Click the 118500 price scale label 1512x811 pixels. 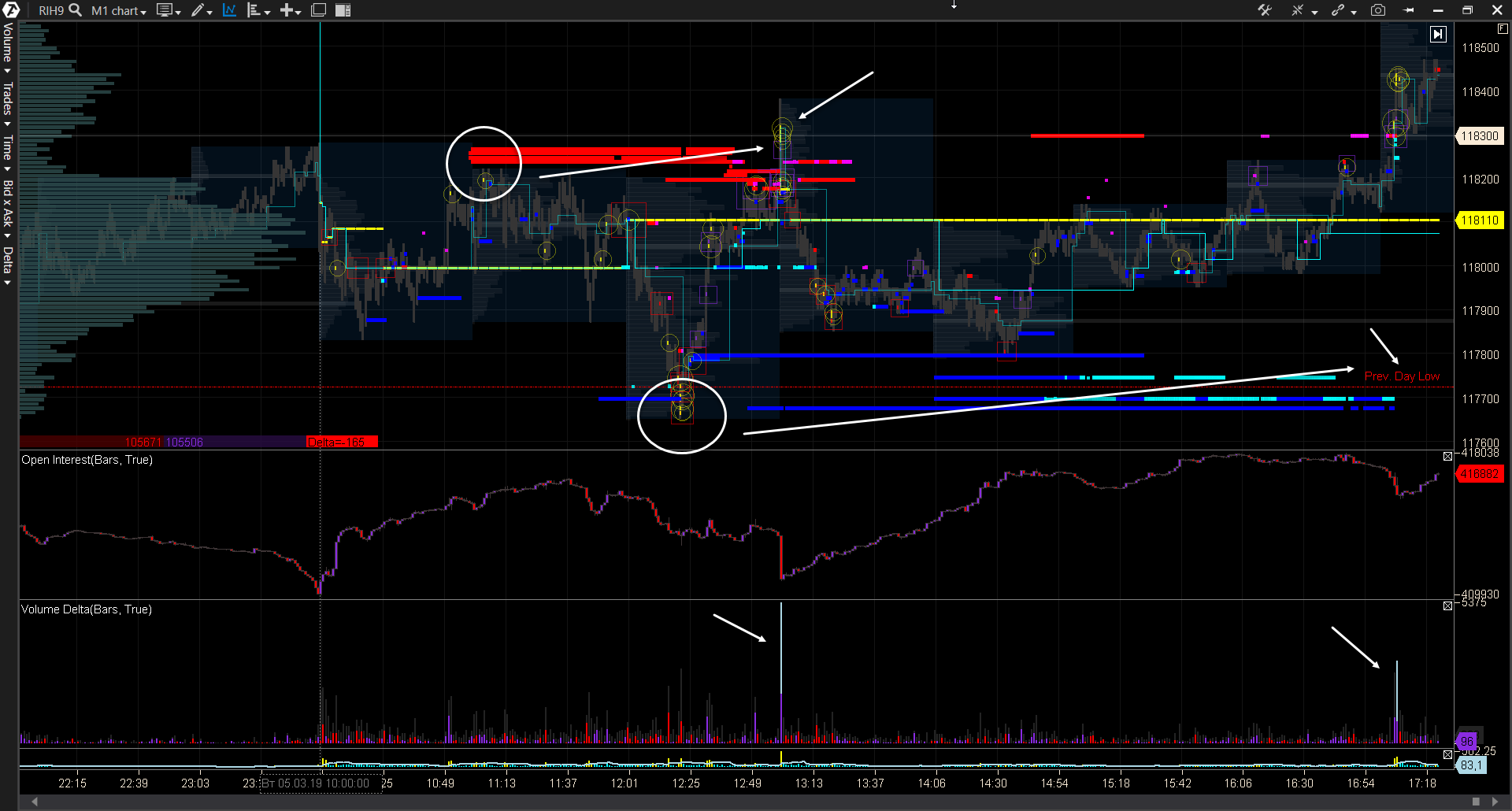(1480, 48)
